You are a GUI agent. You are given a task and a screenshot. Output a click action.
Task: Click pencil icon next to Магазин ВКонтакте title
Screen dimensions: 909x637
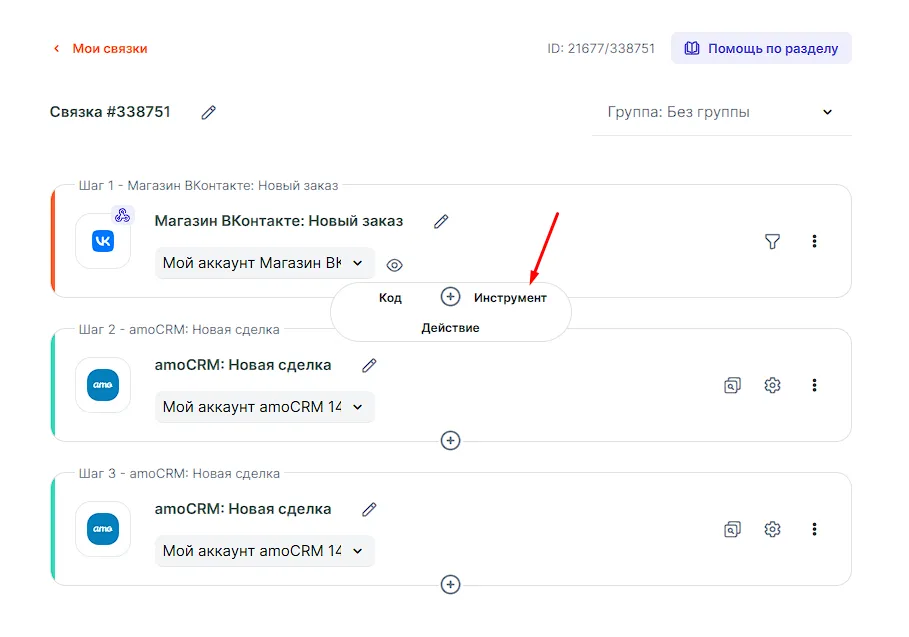pos(441,221)
